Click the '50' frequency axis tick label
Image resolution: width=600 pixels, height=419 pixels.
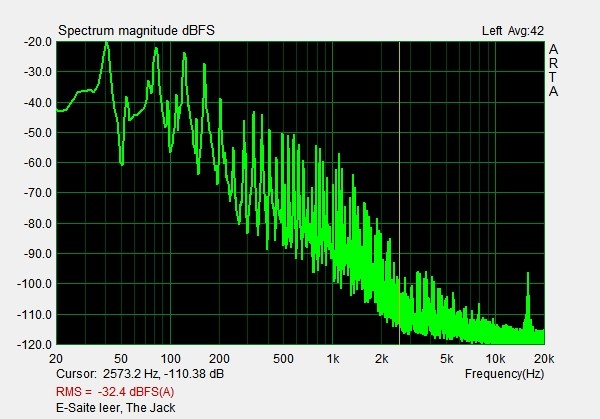(121, 359)
